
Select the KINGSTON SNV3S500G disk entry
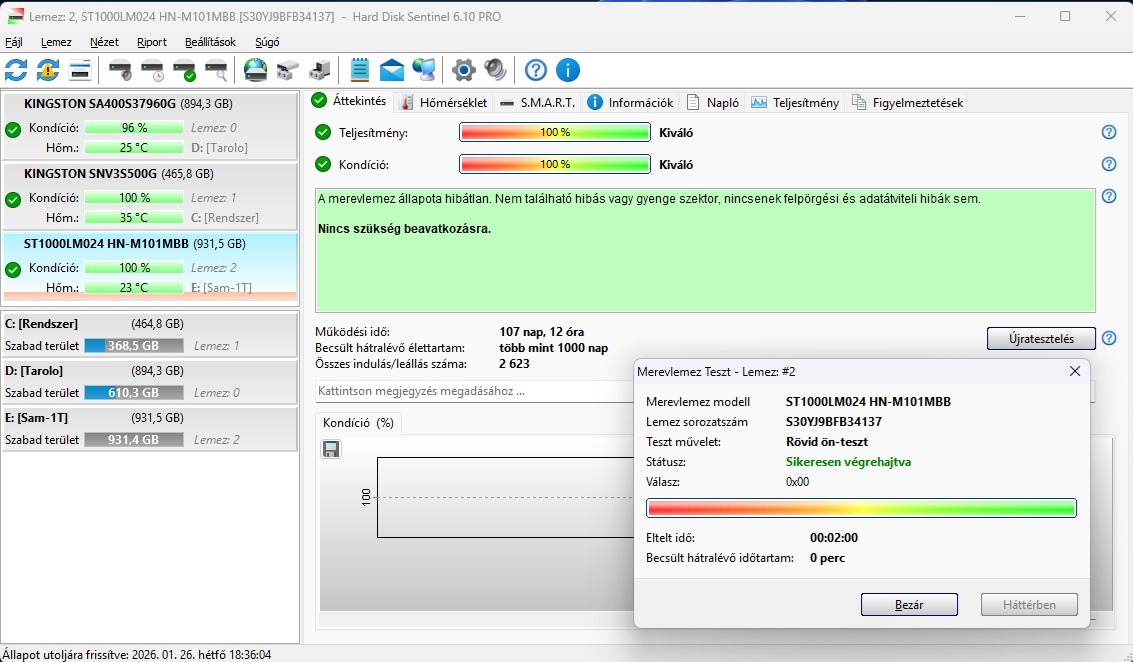[150, 196]
